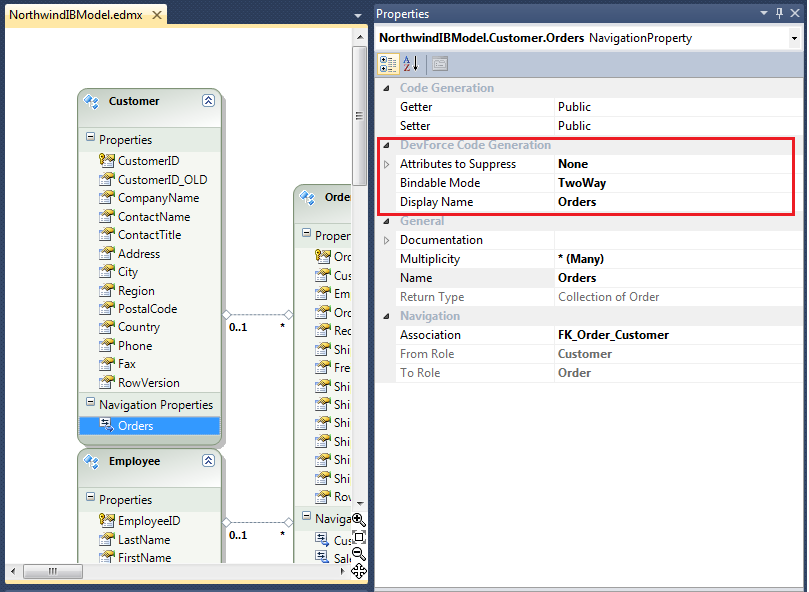Collapse the Code Generation category
This screenshot has height=592, width=809.
(386, 88)
